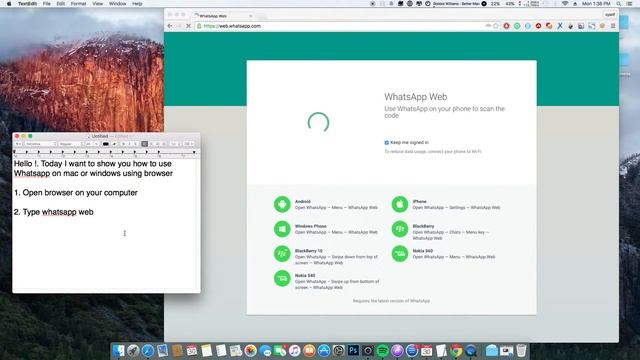Select the BlackBerry icon
Screen dimensions: 640x360
pyautogui.click(x=400, y=229)
